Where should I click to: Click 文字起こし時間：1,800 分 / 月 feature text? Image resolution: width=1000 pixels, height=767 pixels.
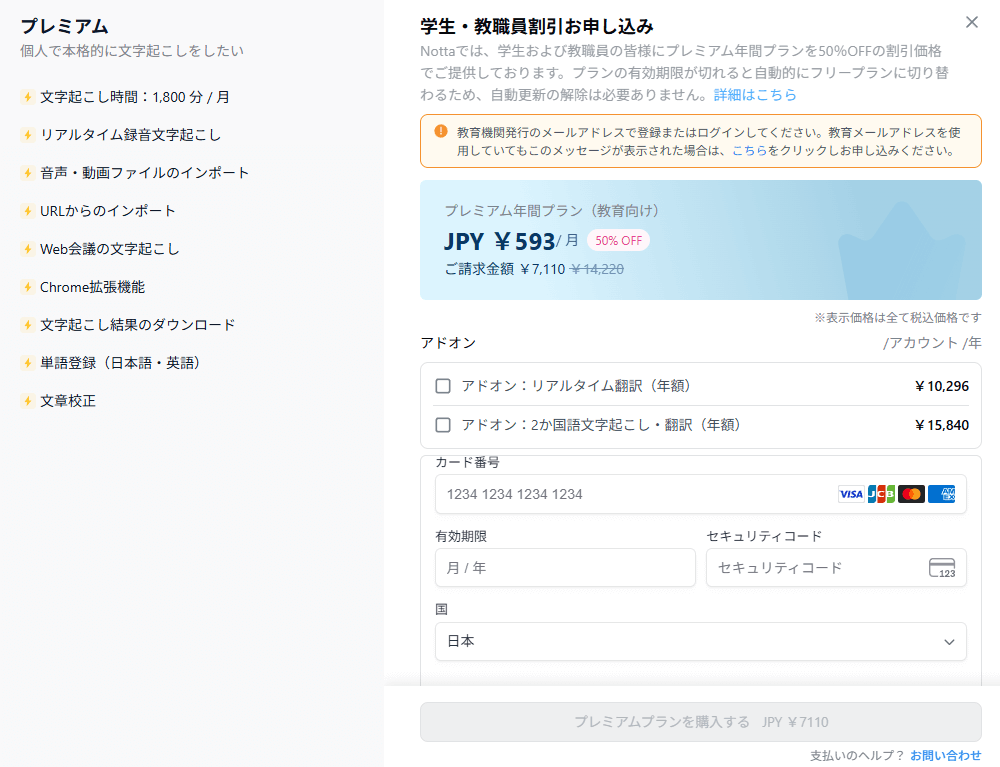pyautogui.click(x=135, y=97)
